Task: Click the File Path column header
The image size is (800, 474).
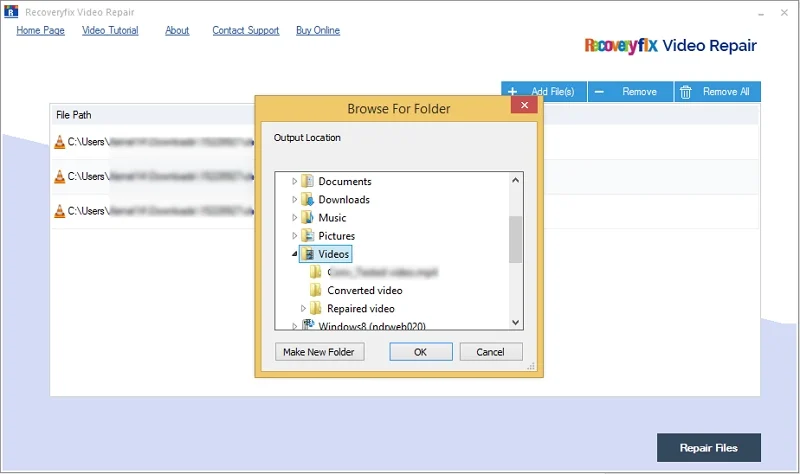Action: tap(74, 115)
